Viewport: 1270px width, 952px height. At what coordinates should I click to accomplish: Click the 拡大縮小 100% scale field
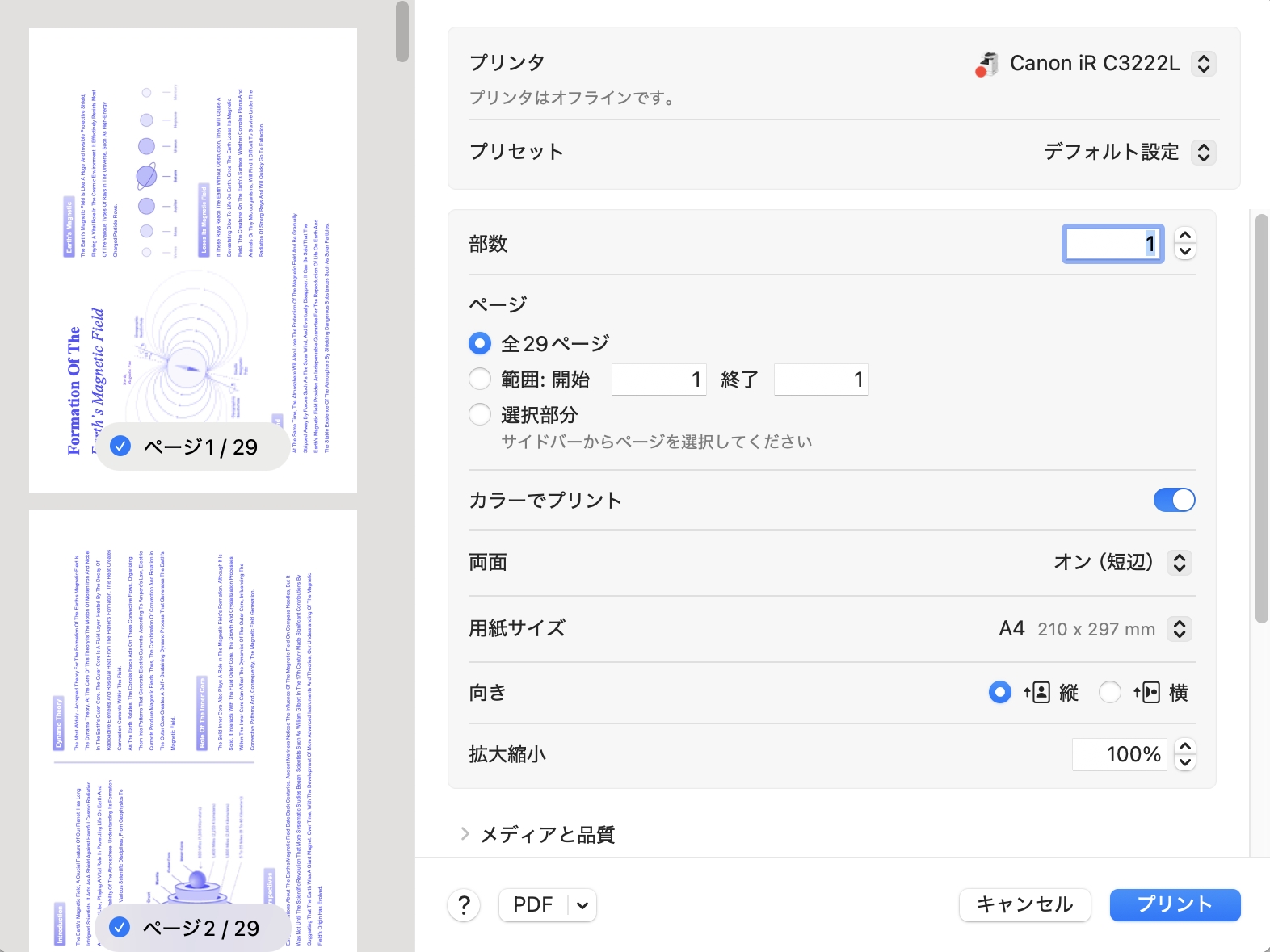[x=1119, y=754]
